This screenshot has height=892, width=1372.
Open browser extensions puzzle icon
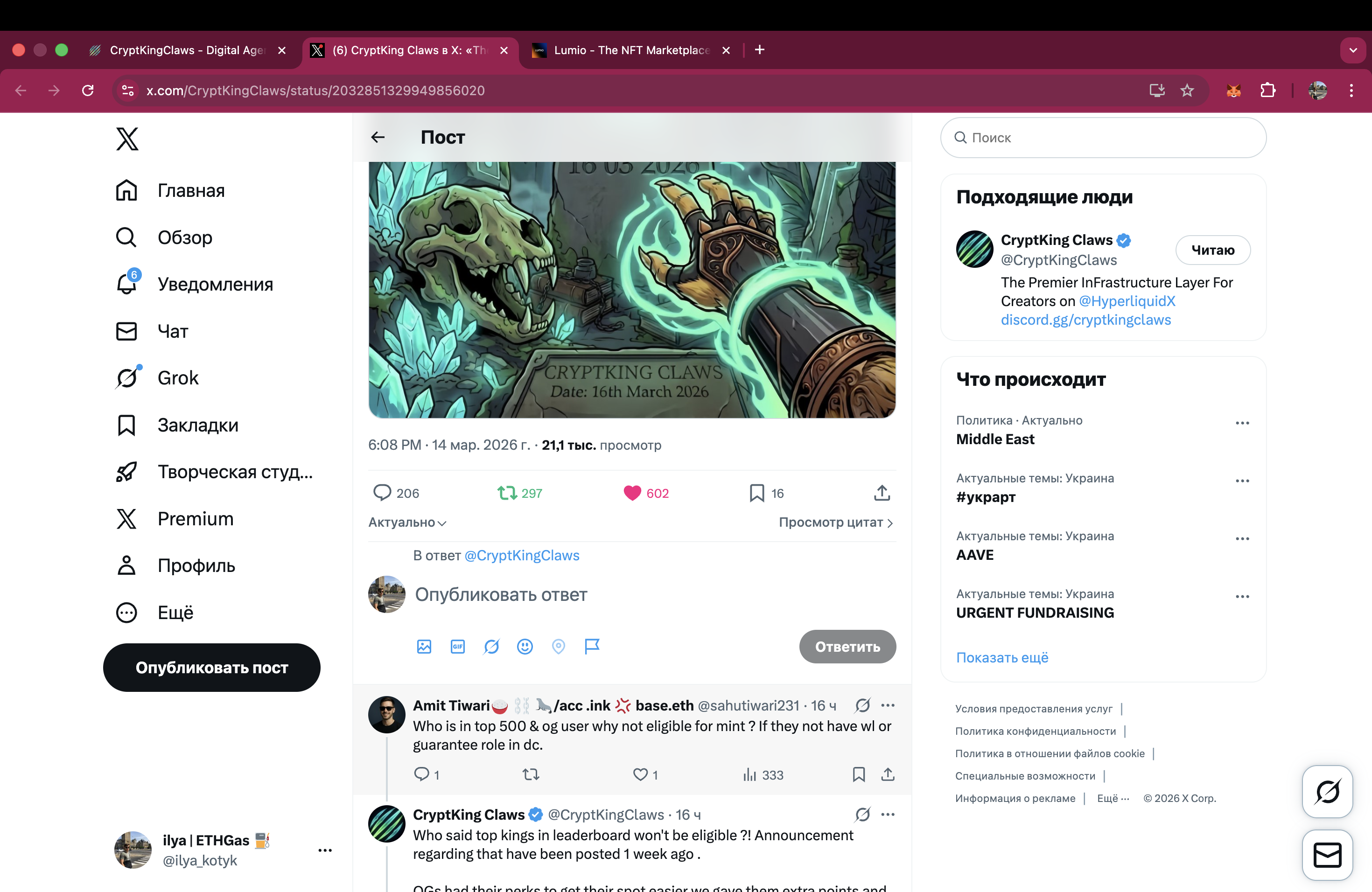(1267, 91)
